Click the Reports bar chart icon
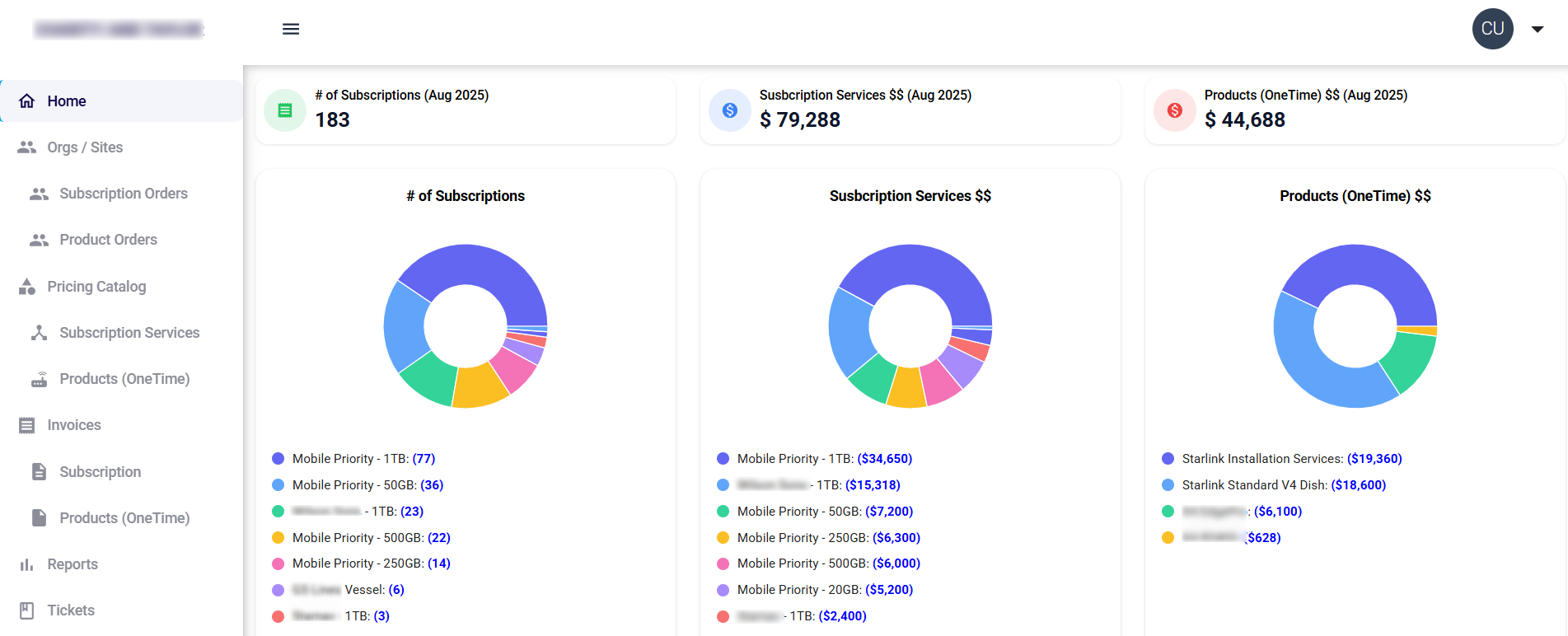Image resolution: width=1568 pixels, height=636 pixels. [27, 564]
